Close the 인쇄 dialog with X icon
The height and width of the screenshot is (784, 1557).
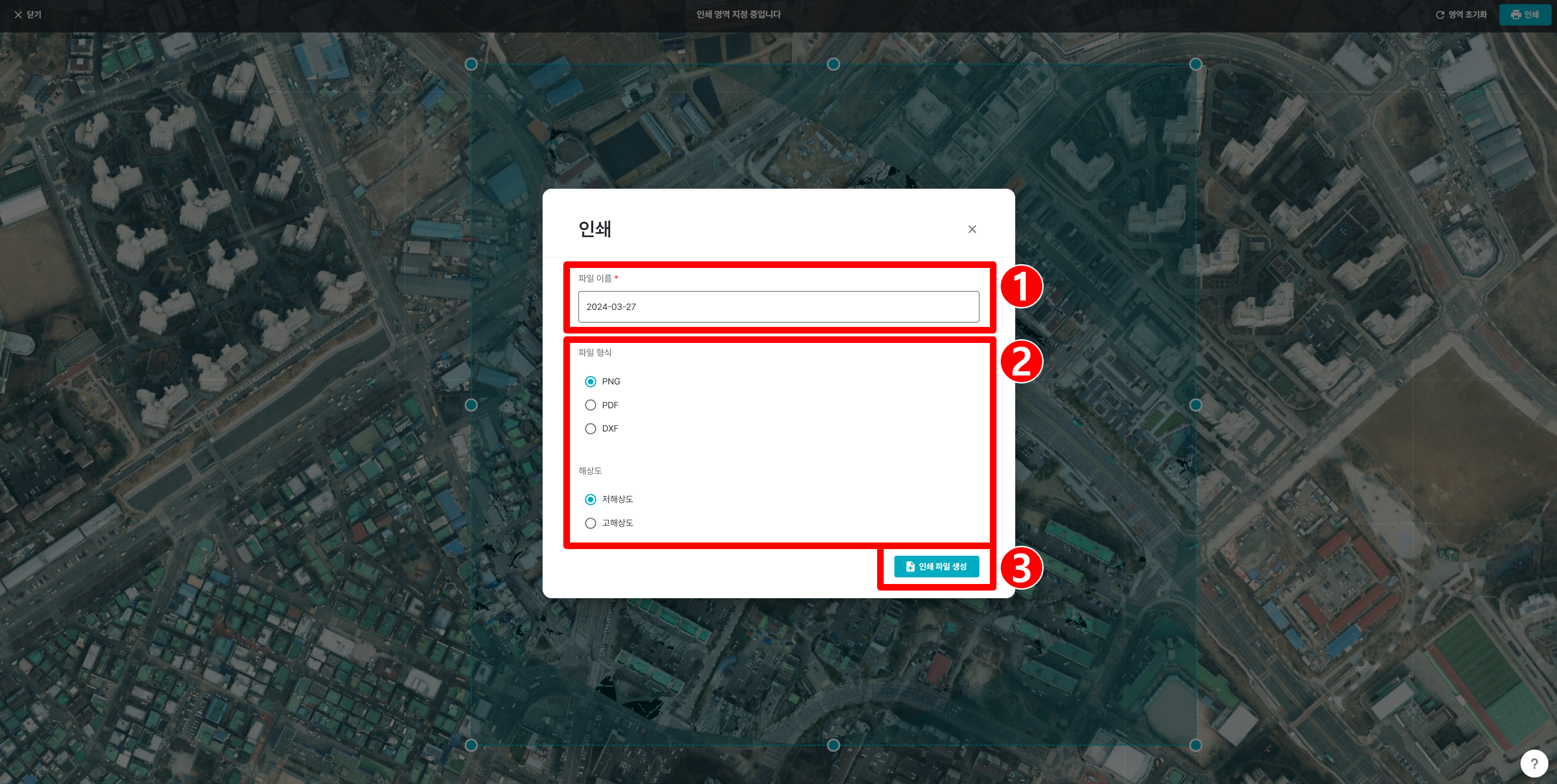point(972,229)
